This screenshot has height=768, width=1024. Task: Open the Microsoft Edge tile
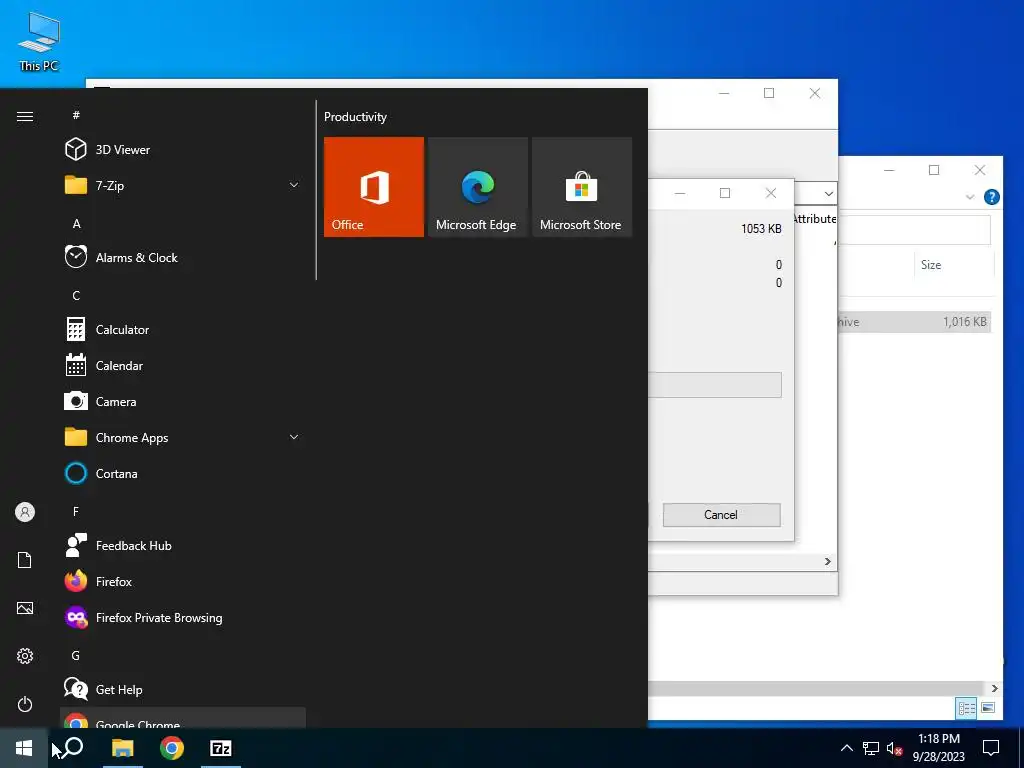477,187
